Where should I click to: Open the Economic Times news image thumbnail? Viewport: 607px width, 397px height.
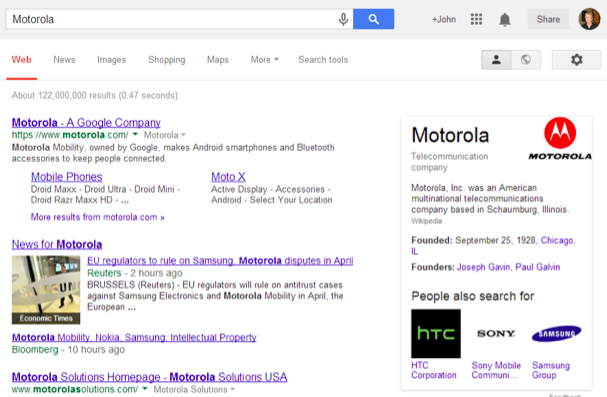46,290
